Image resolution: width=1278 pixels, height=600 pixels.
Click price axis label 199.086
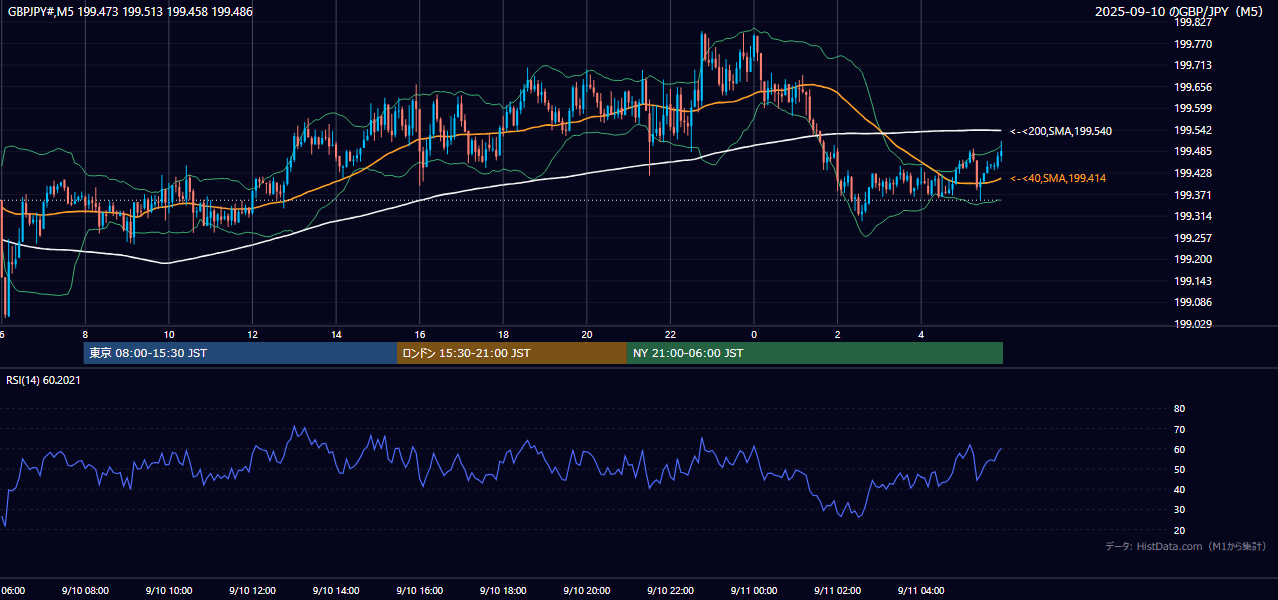coord(1193,302)
